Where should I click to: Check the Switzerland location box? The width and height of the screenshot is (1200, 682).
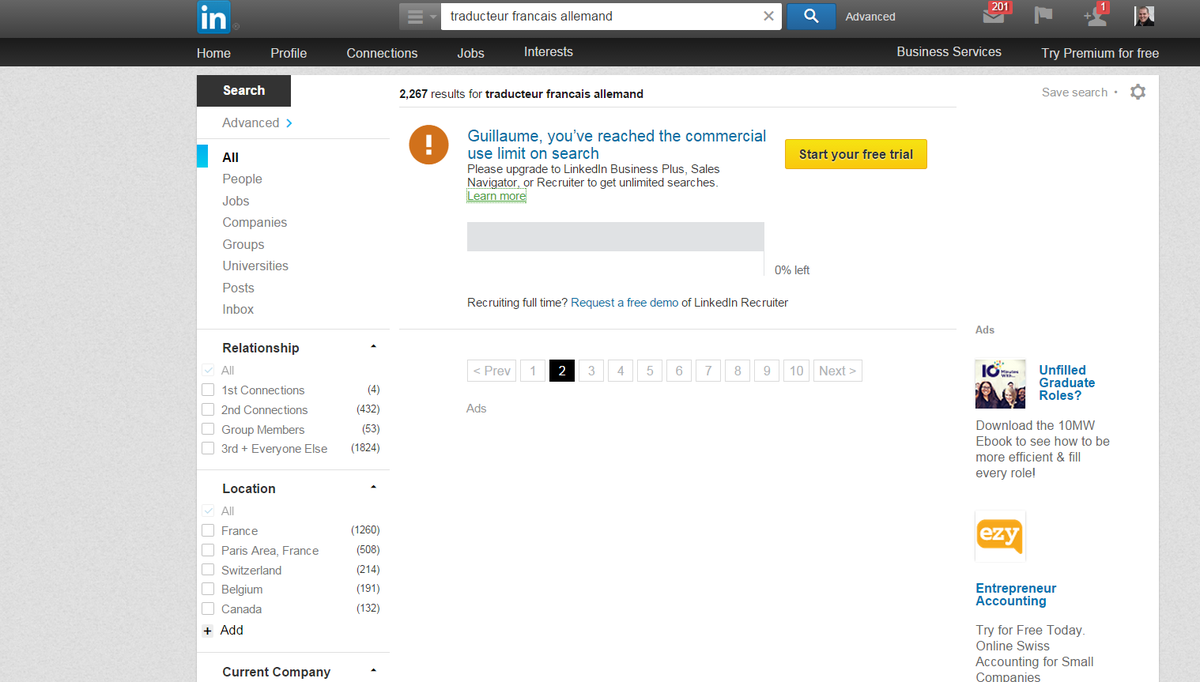[x=208, y=570]
